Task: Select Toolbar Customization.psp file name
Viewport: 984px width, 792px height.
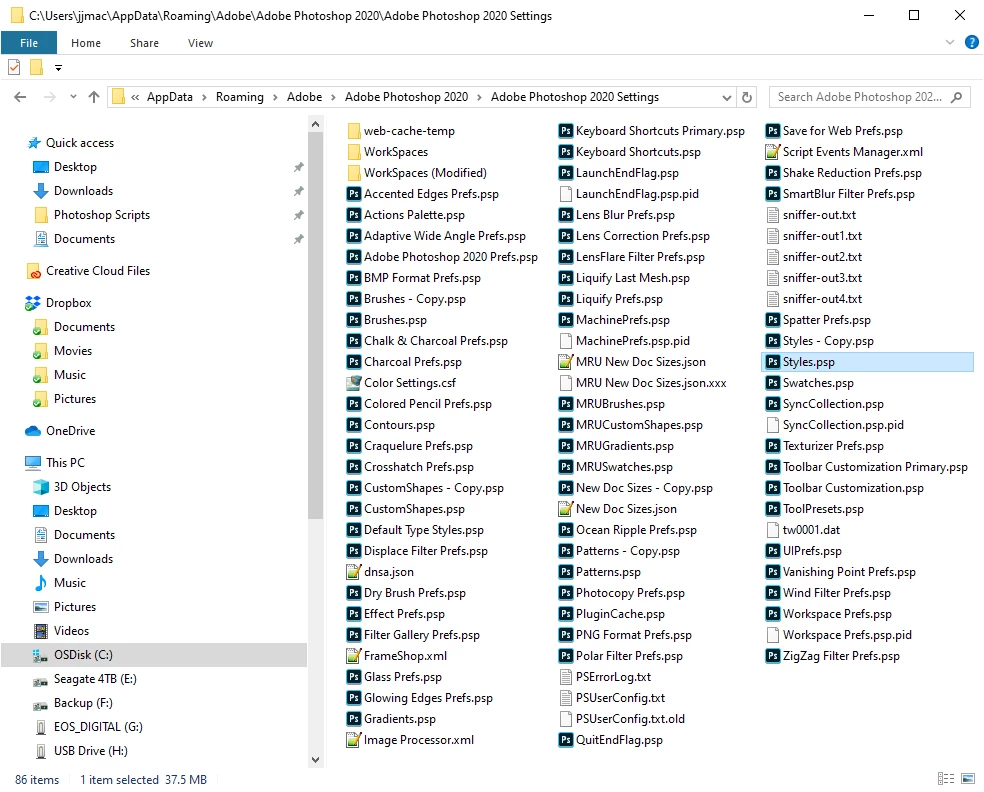Action: (853, 488)
